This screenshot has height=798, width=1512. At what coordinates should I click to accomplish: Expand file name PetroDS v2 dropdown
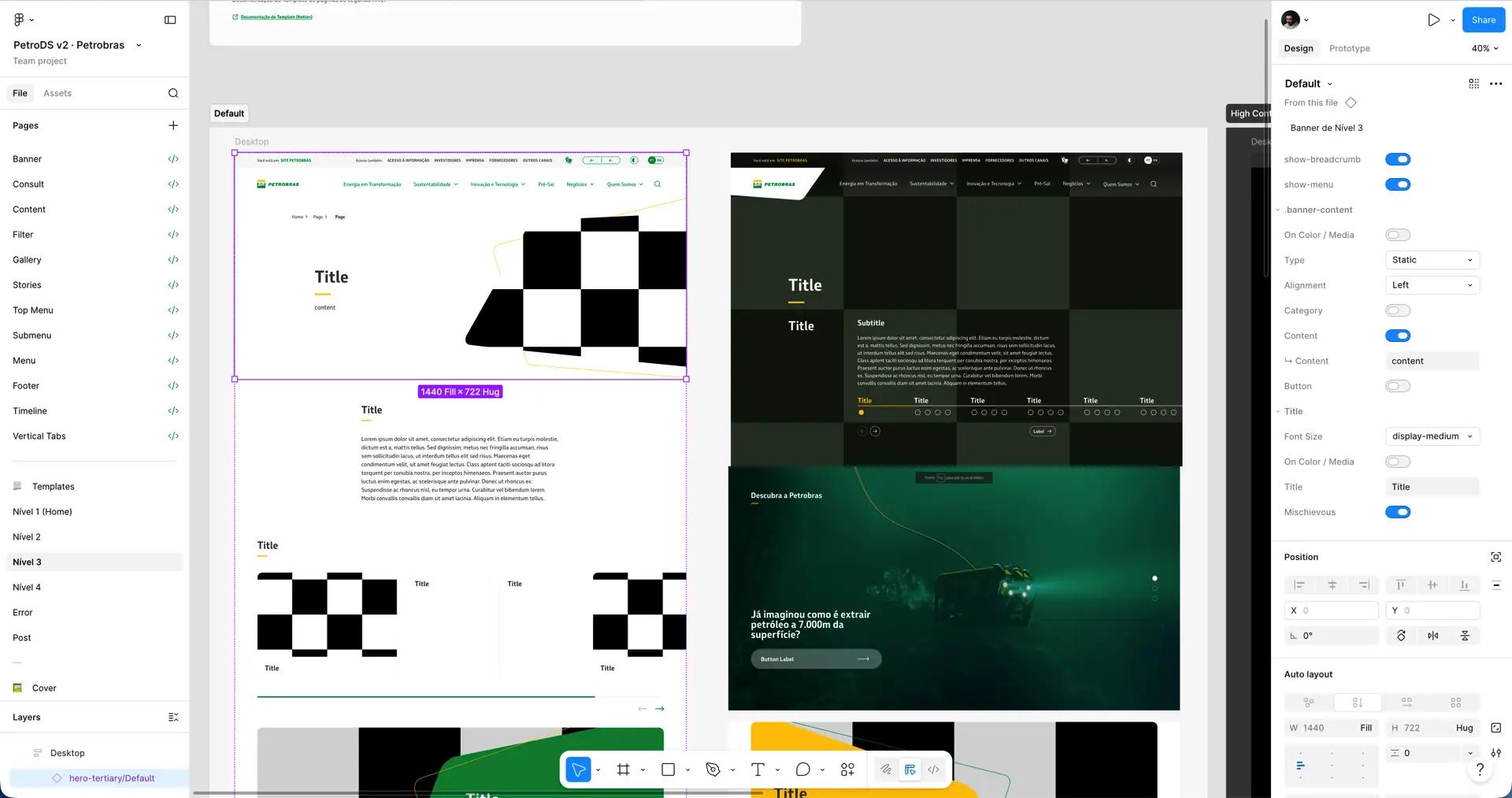[x=139, y=45]
